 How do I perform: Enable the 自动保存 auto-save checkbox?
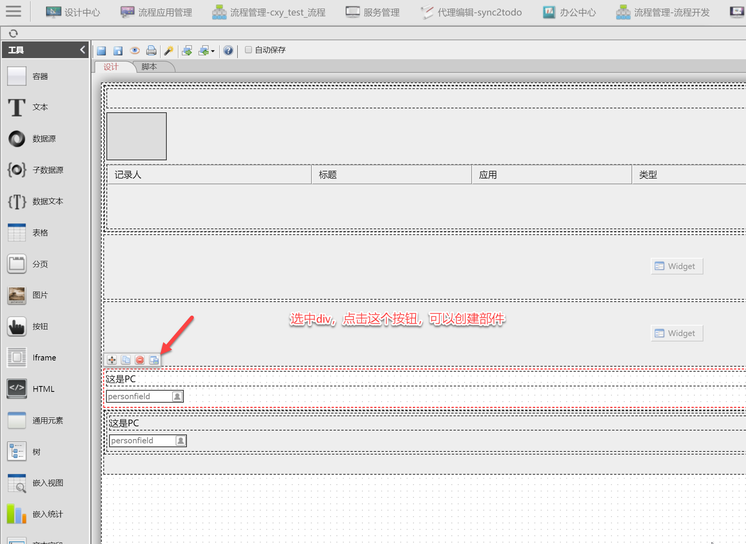tap(248, 49)
